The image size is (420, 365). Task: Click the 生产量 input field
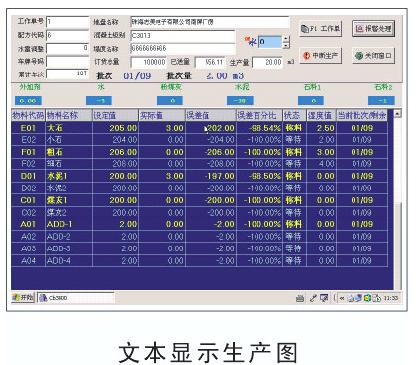(268, 62)
